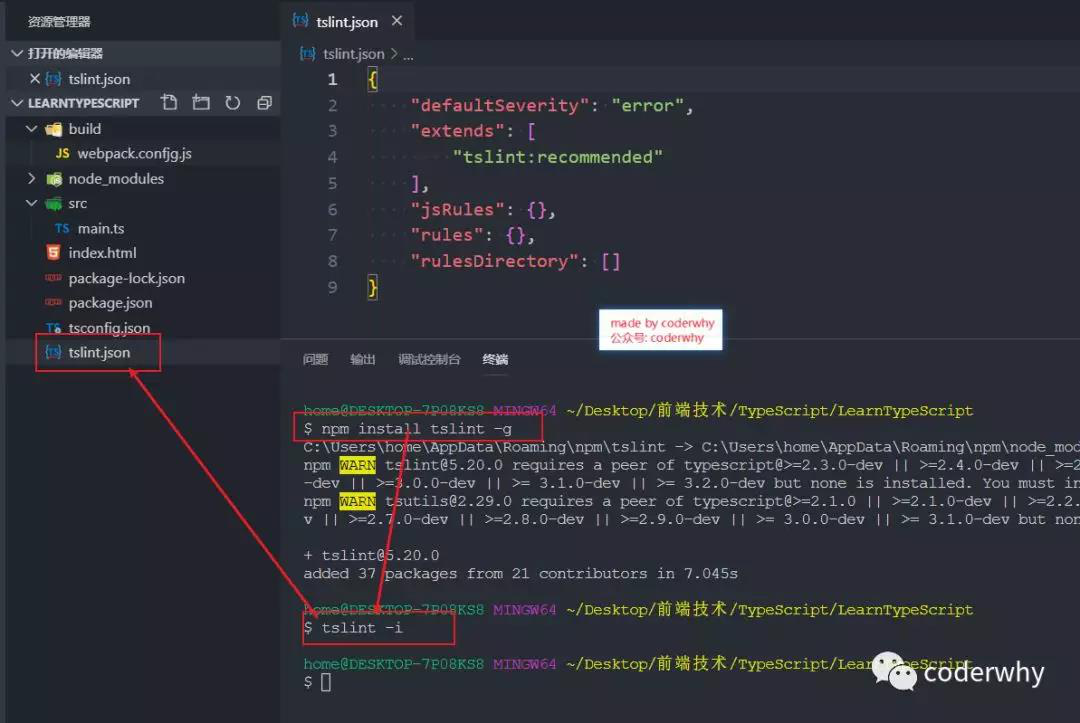Click "added 37 packages" terminal output line
1080x723 pixels.
[520, 574]
